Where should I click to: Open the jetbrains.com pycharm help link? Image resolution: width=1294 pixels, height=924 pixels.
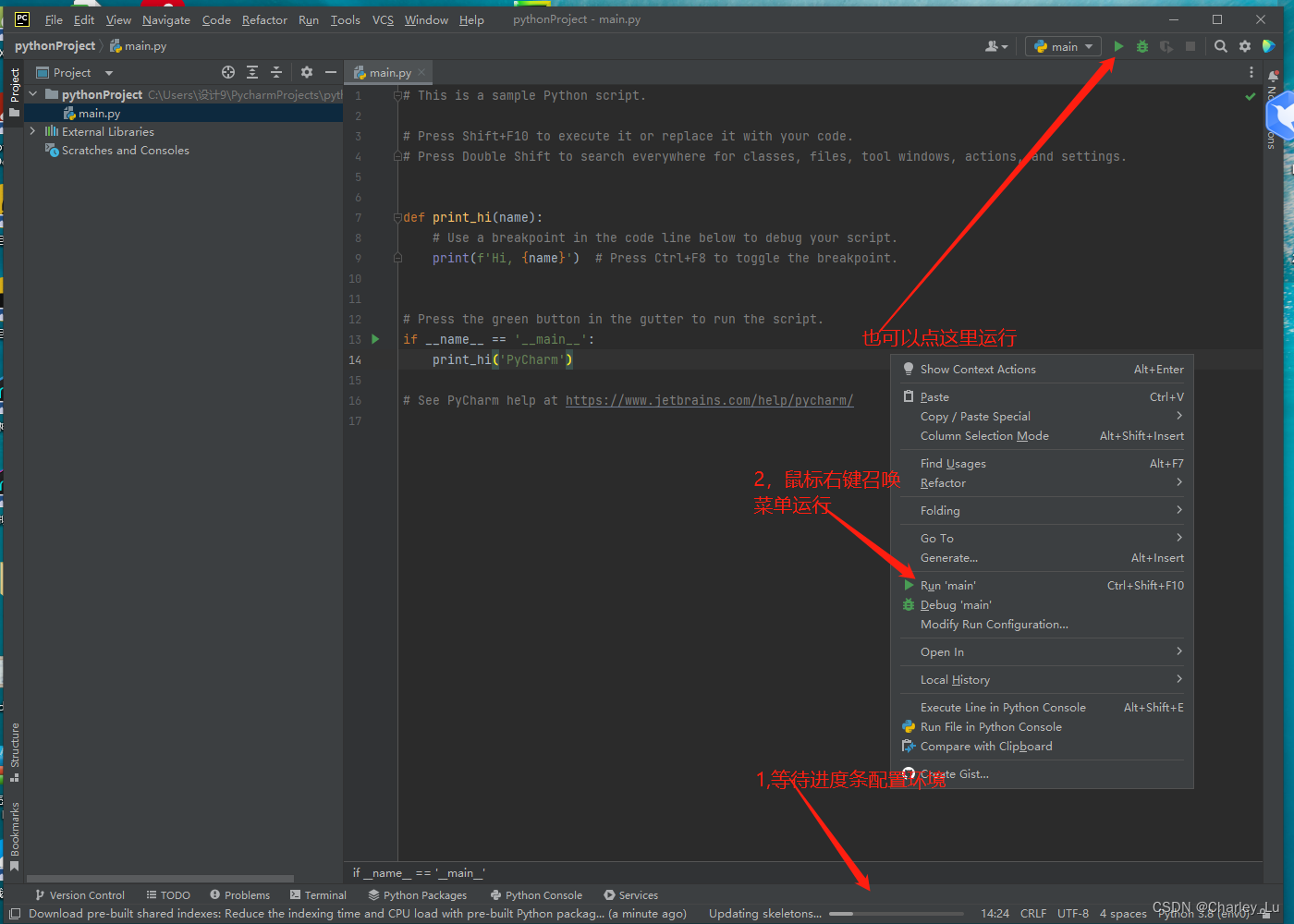pos(709,400)
